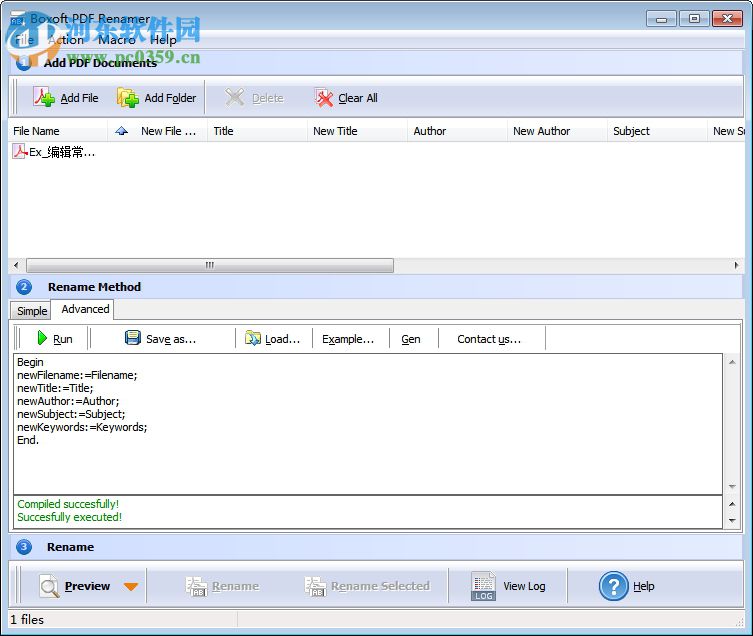The height and width of the screenshot is (636, 753).
Task: Click the Author column header
Action: 457,131
